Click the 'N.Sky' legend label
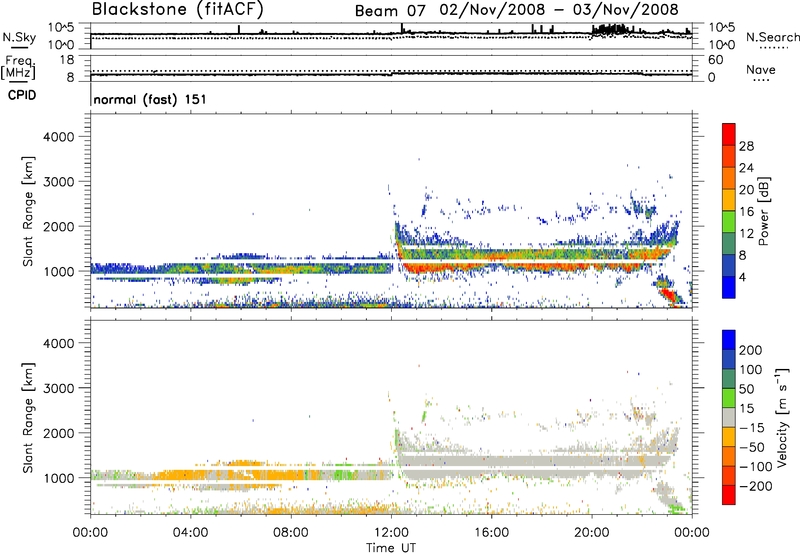The width and height of the screenshot is (800, 554). pyautogui.click(x=19, y=37)
